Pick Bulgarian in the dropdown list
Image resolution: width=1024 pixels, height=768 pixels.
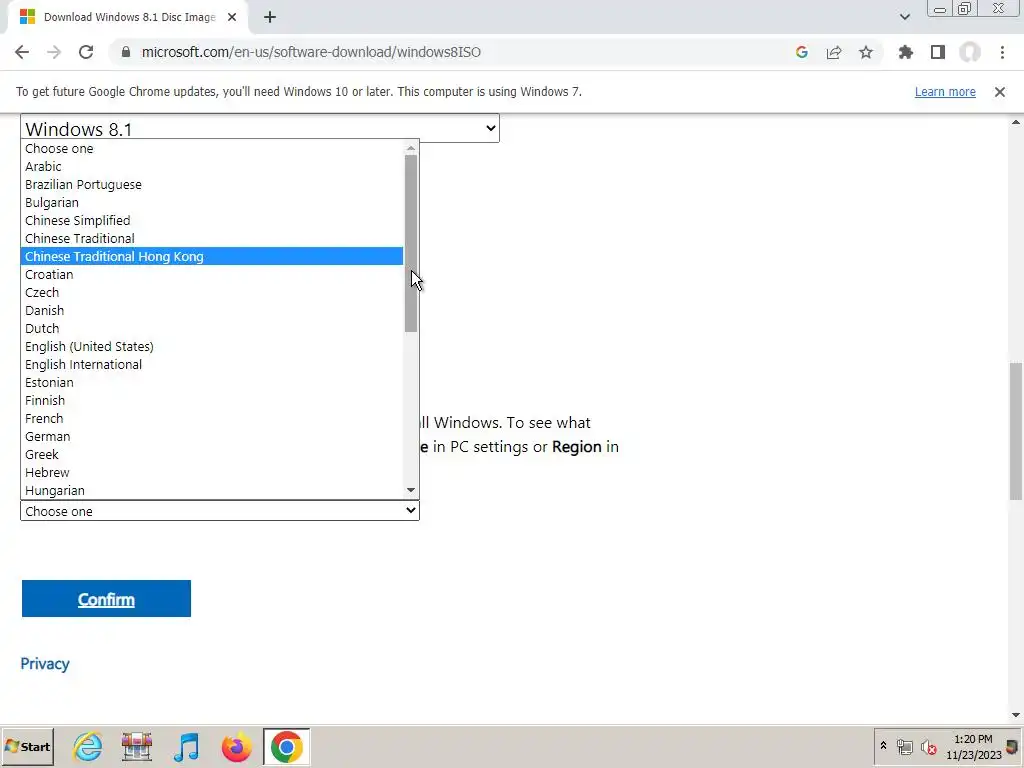tap(212, 202)
